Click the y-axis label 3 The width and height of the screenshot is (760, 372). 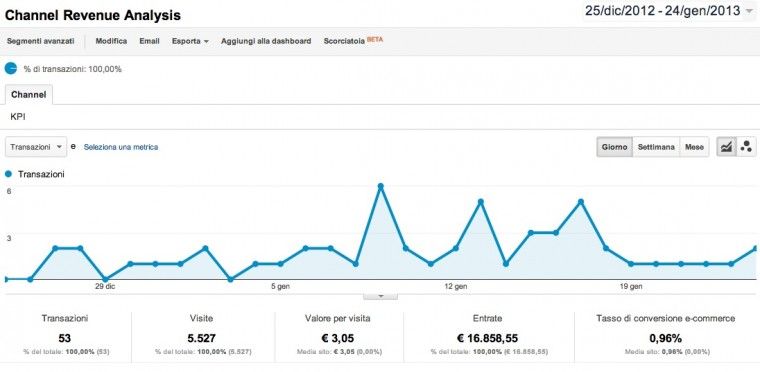tap(8, 238)
